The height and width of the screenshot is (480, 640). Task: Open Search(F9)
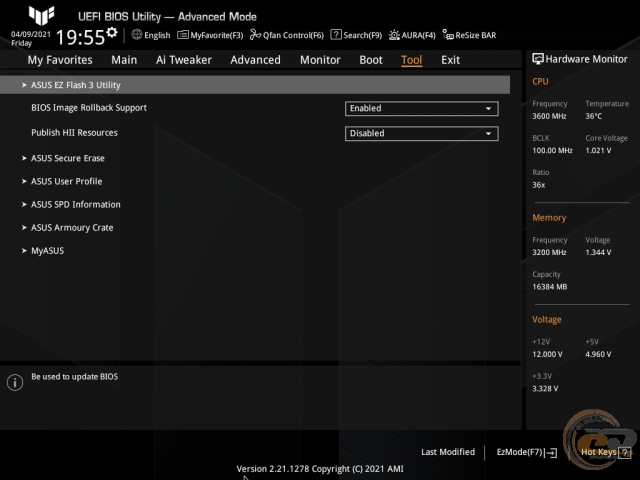362,35
